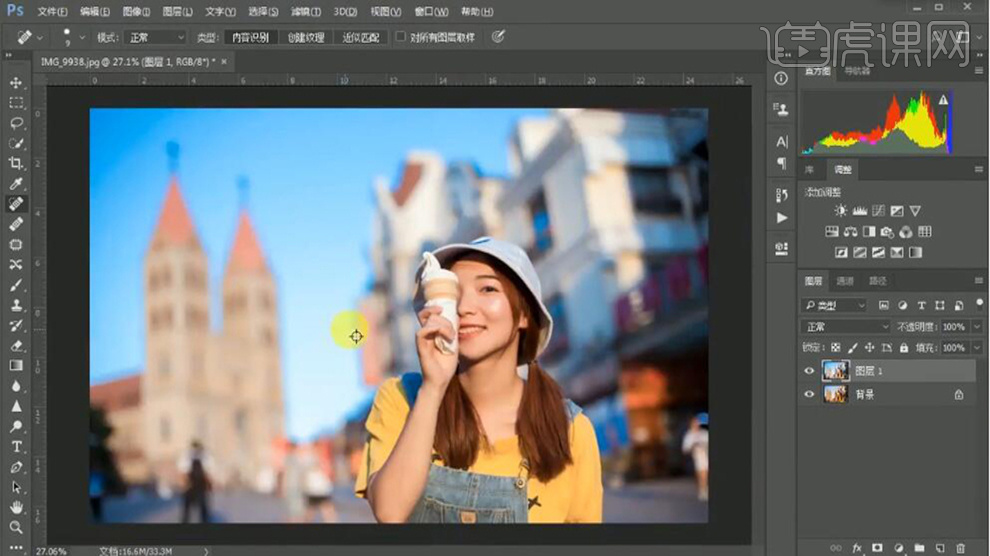The image size is (990, 556).
Task: Choose the Horizontal Type tool
Action: click(16, 446)
